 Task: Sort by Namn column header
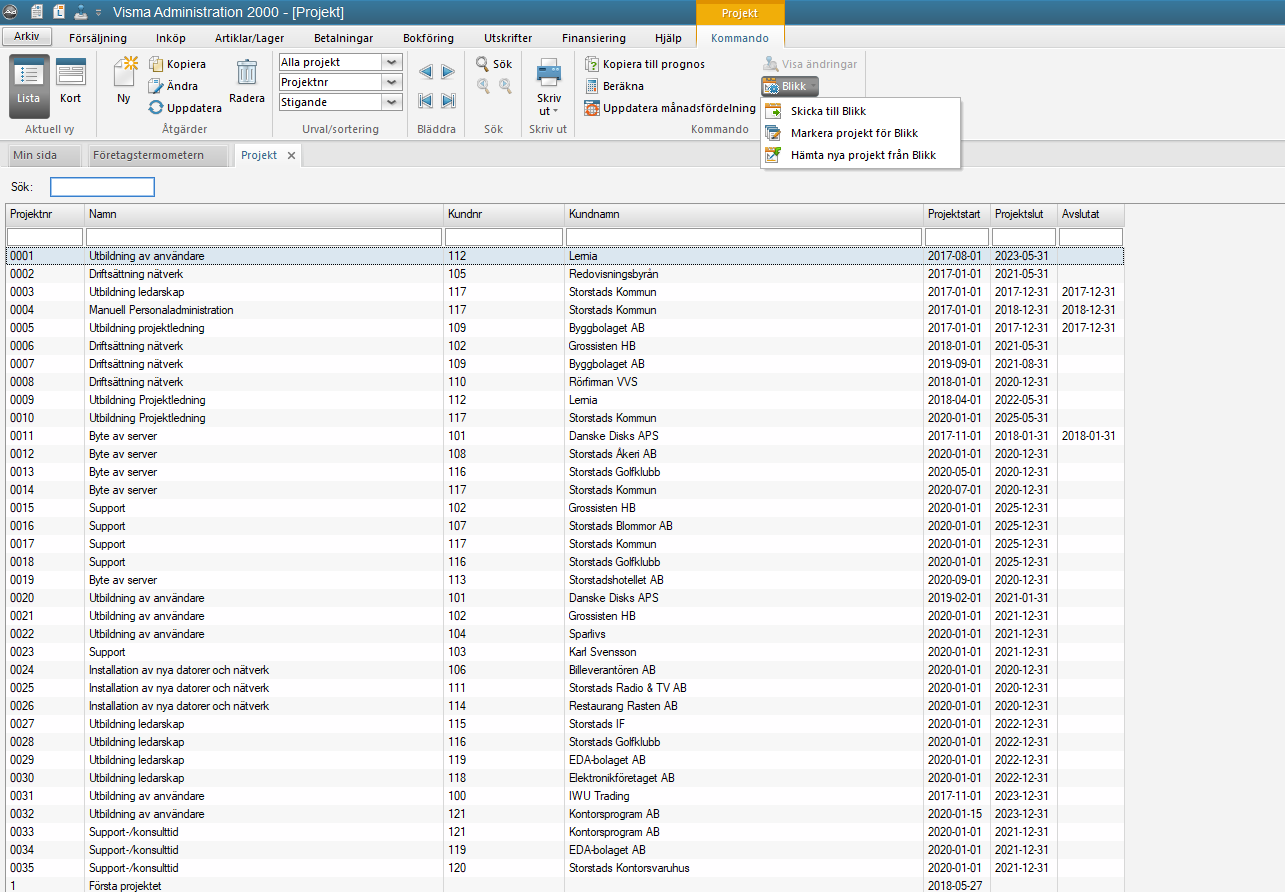264,214
